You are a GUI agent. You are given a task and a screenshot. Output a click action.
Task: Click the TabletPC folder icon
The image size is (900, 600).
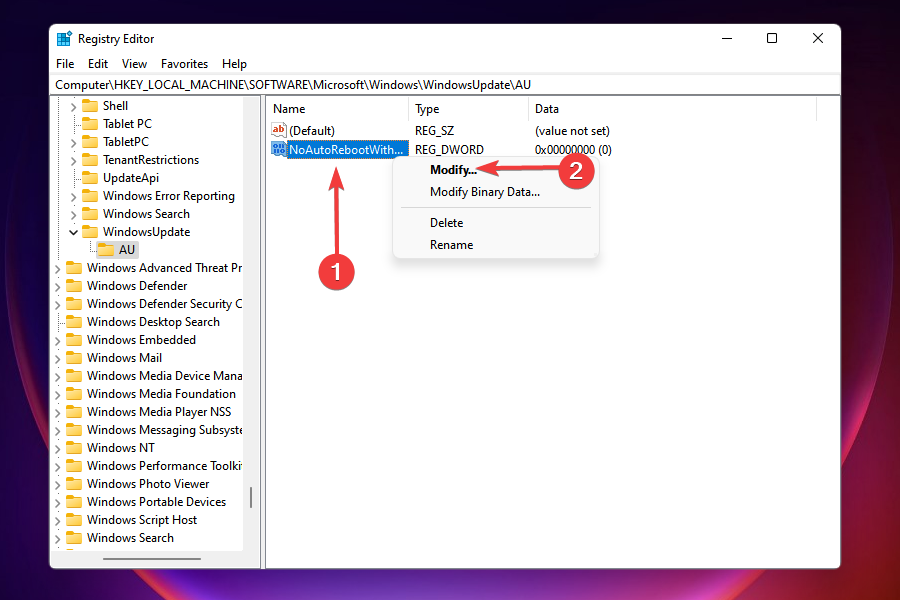click(x=90, y=142)
